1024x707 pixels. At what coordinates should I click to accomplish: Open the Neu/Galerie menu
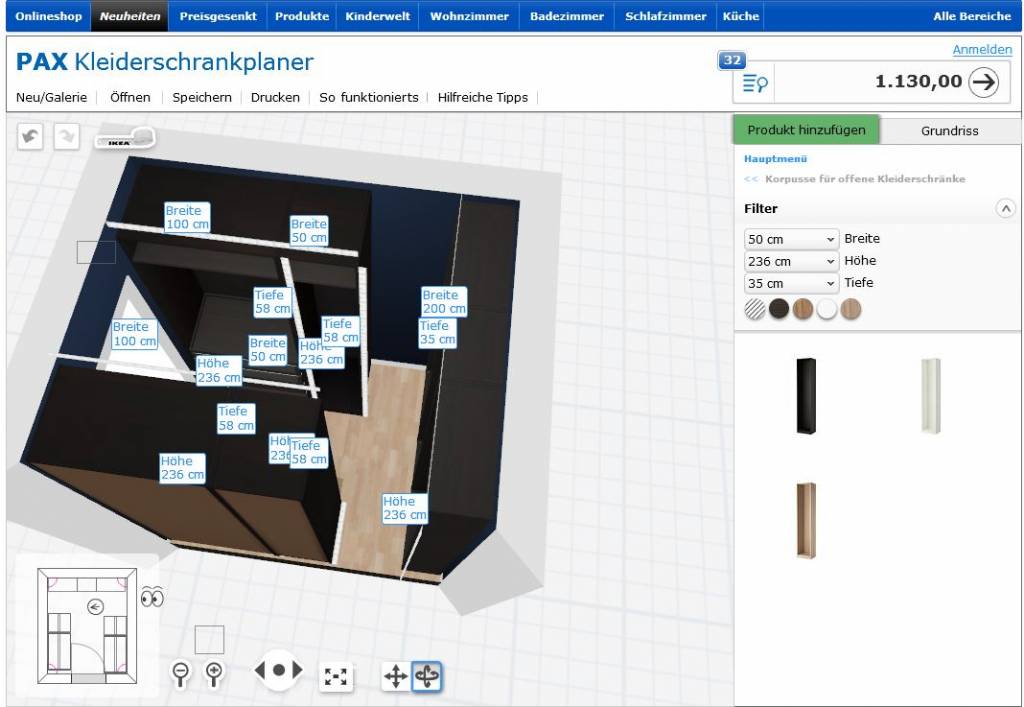pyautogui.click(x=52, y=97)
